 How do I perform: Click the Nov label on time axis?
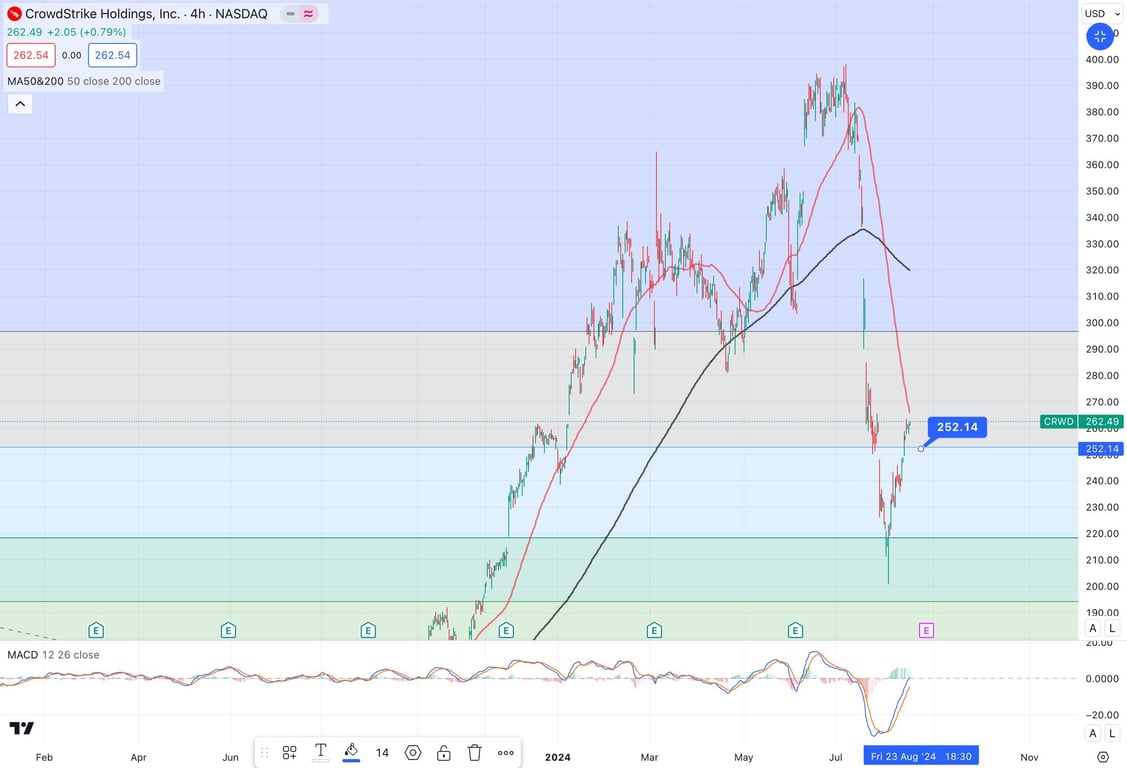(1029, 757)
